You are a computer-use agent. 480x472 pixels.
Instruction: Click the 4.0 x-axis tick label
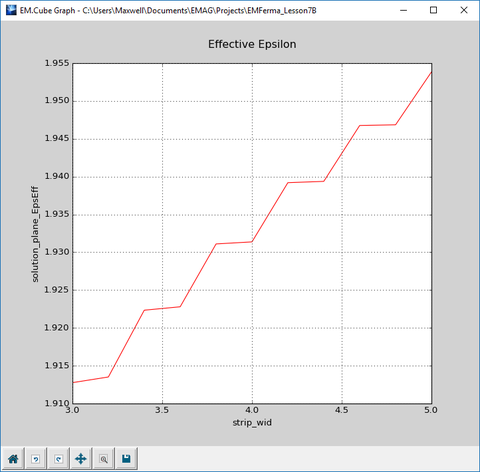[x=252, y=410]
